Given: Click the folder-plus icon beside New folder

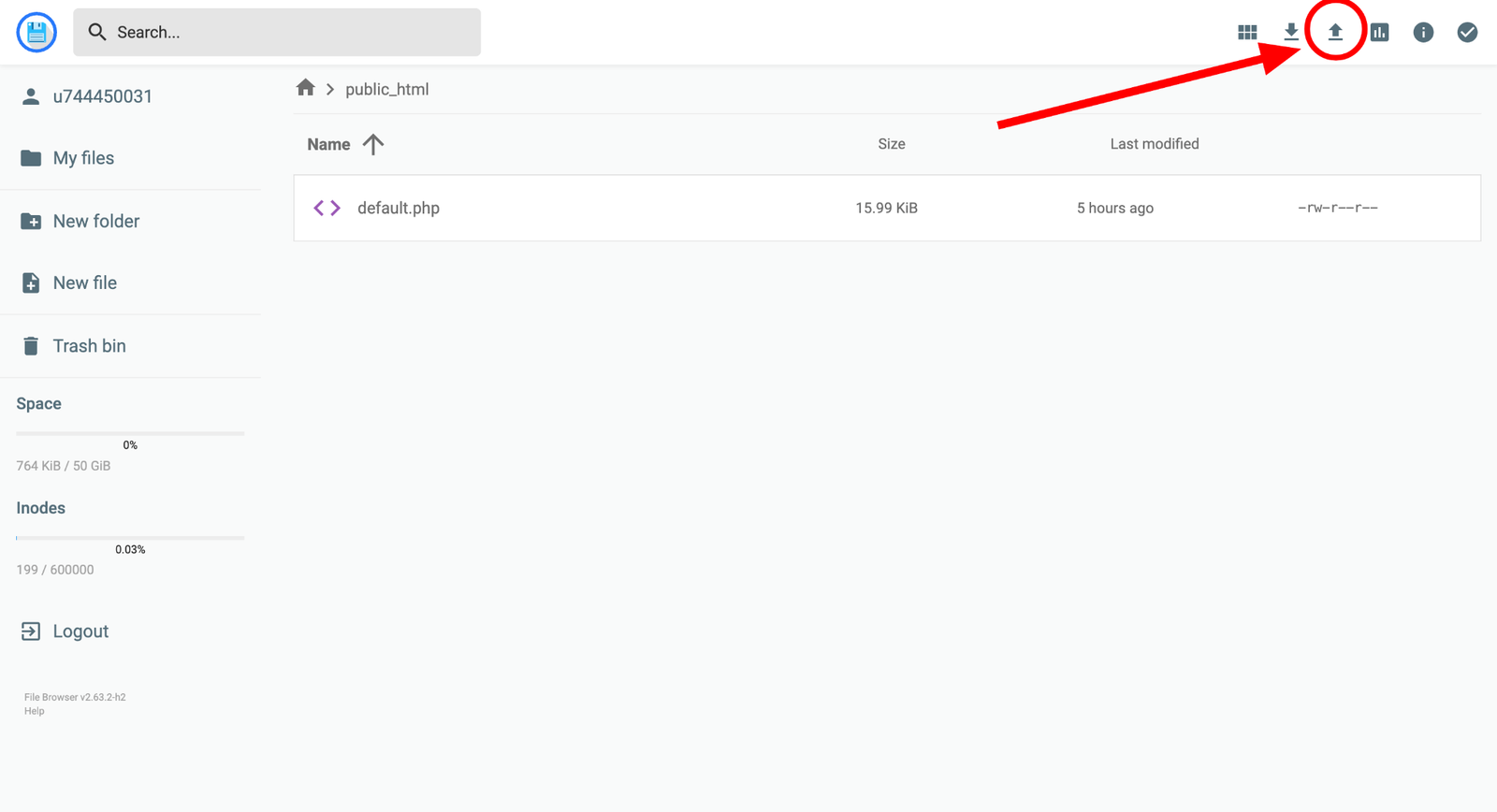Looking at the screenshot, I should pyautogui.click(x=31, y=221).
